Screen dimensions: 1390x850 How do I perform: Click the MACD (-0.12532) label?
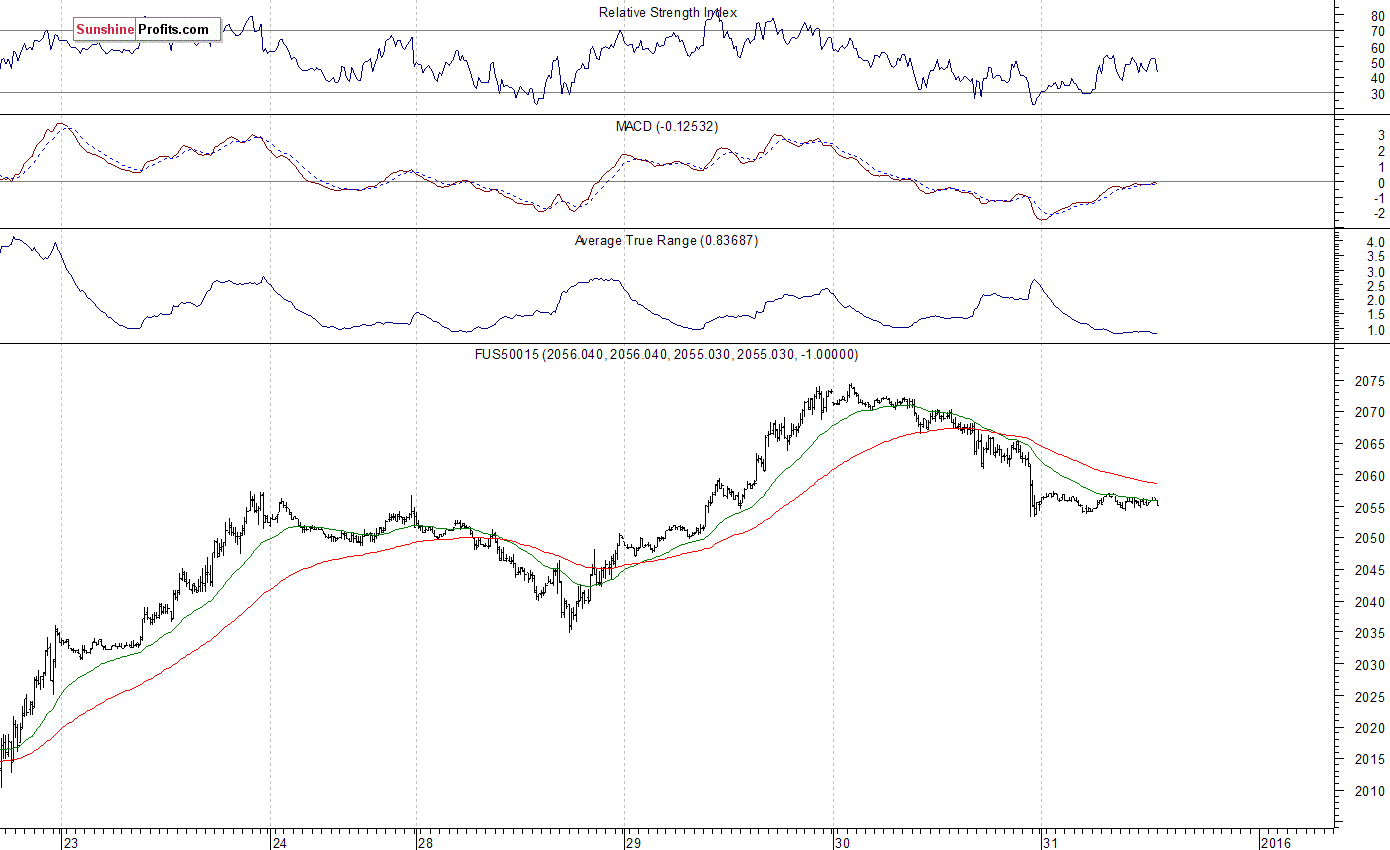pos(667,127)
